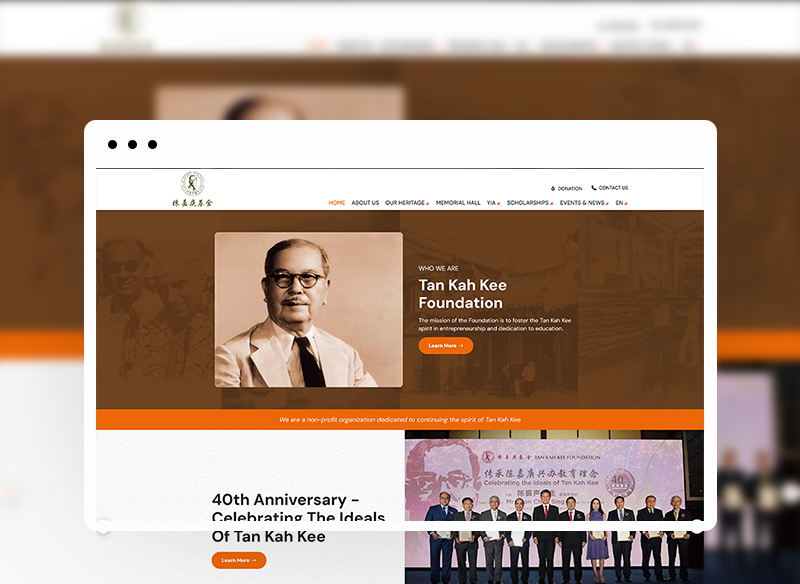
Task: Expand the Our Heritage dropdown arrow
Action: tap(428, 204)
